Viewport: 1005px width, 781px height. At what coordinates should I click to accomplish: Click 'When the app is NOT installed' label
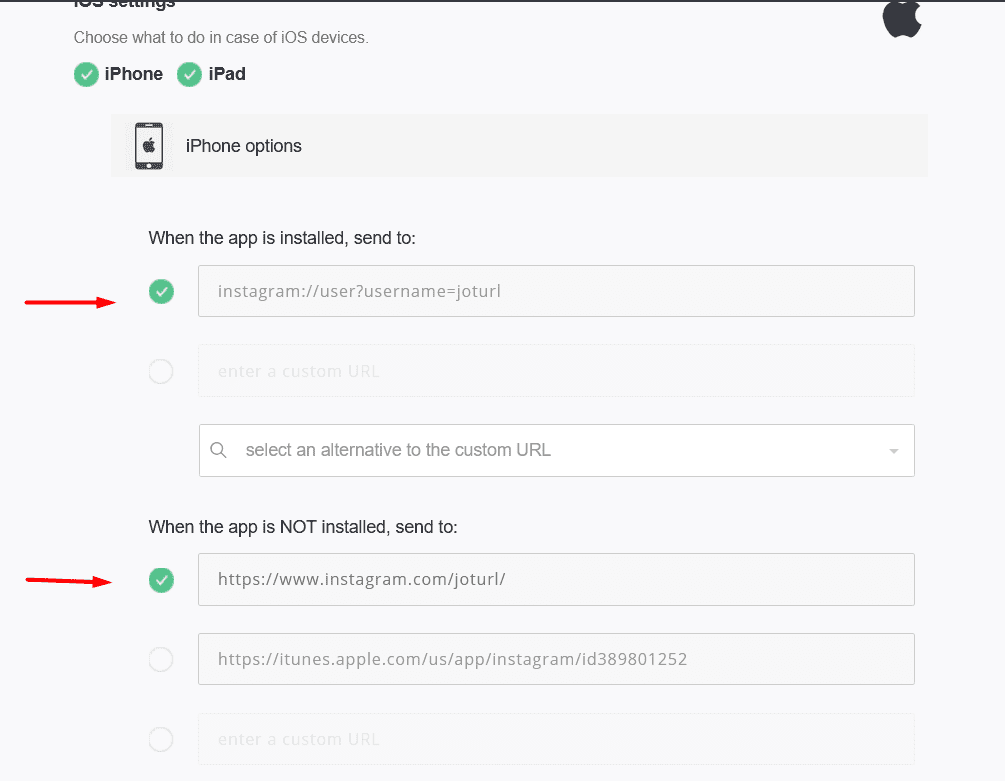(303, 527)
